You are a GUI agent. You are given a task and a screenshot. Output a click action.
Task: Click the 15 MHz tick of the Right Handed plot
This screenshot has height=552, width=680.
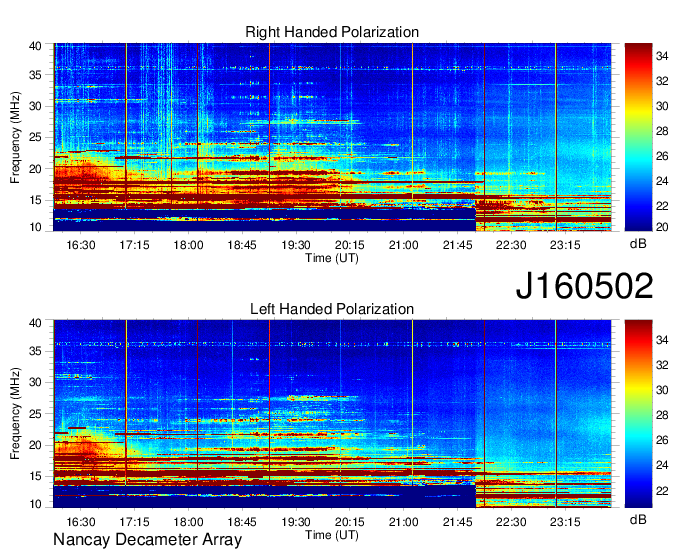(x=35, y=200)
